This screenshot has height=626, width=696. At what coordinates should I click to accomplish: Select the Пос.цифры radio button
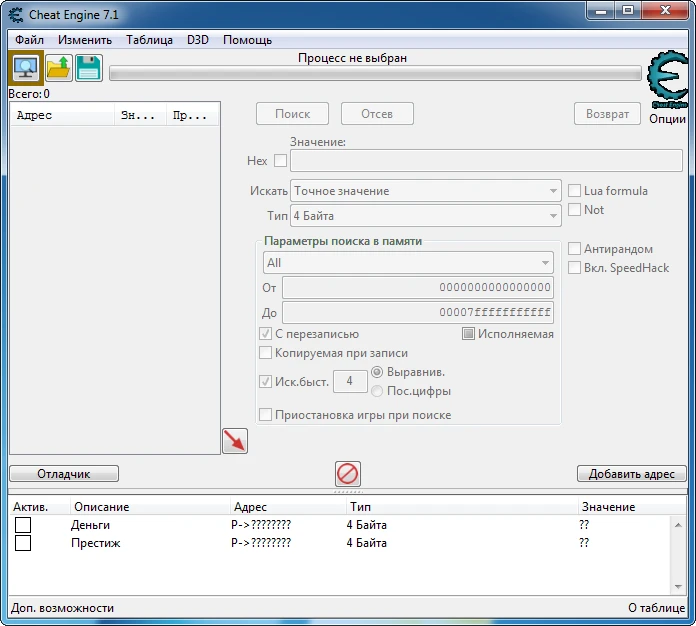pos(377,391)
